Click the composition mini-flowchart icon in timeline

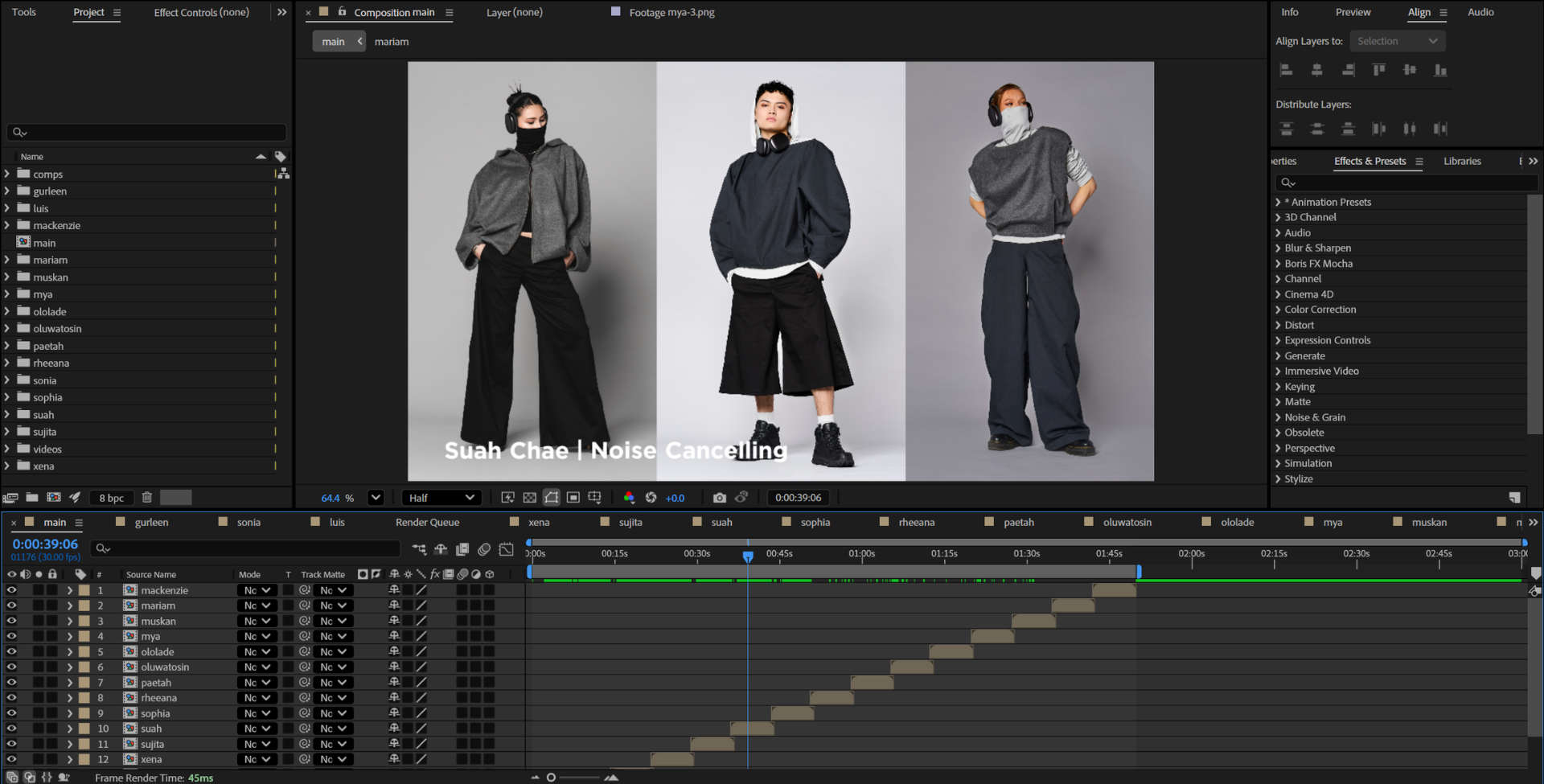tap(419, 549)
